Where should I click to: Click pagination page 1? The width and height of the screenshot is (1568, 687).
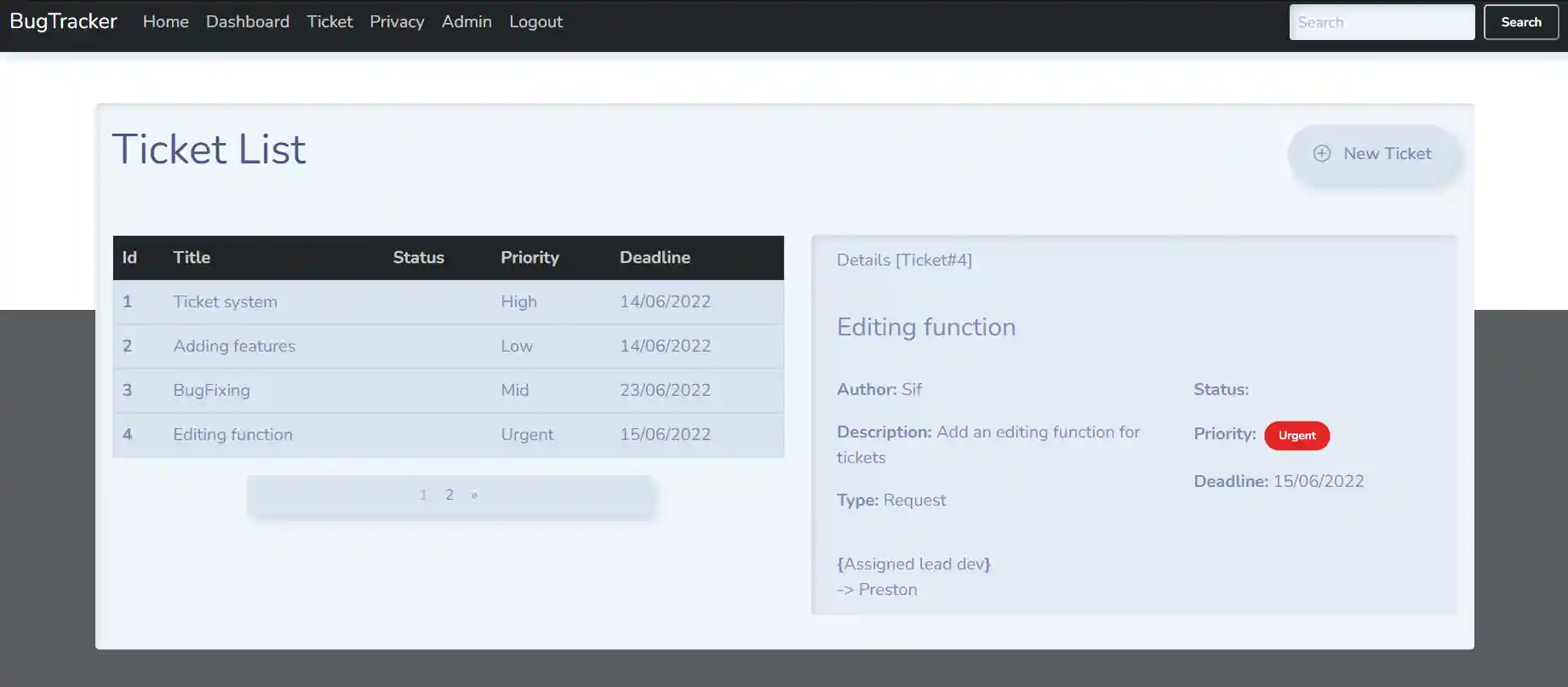tap(423, 495)
